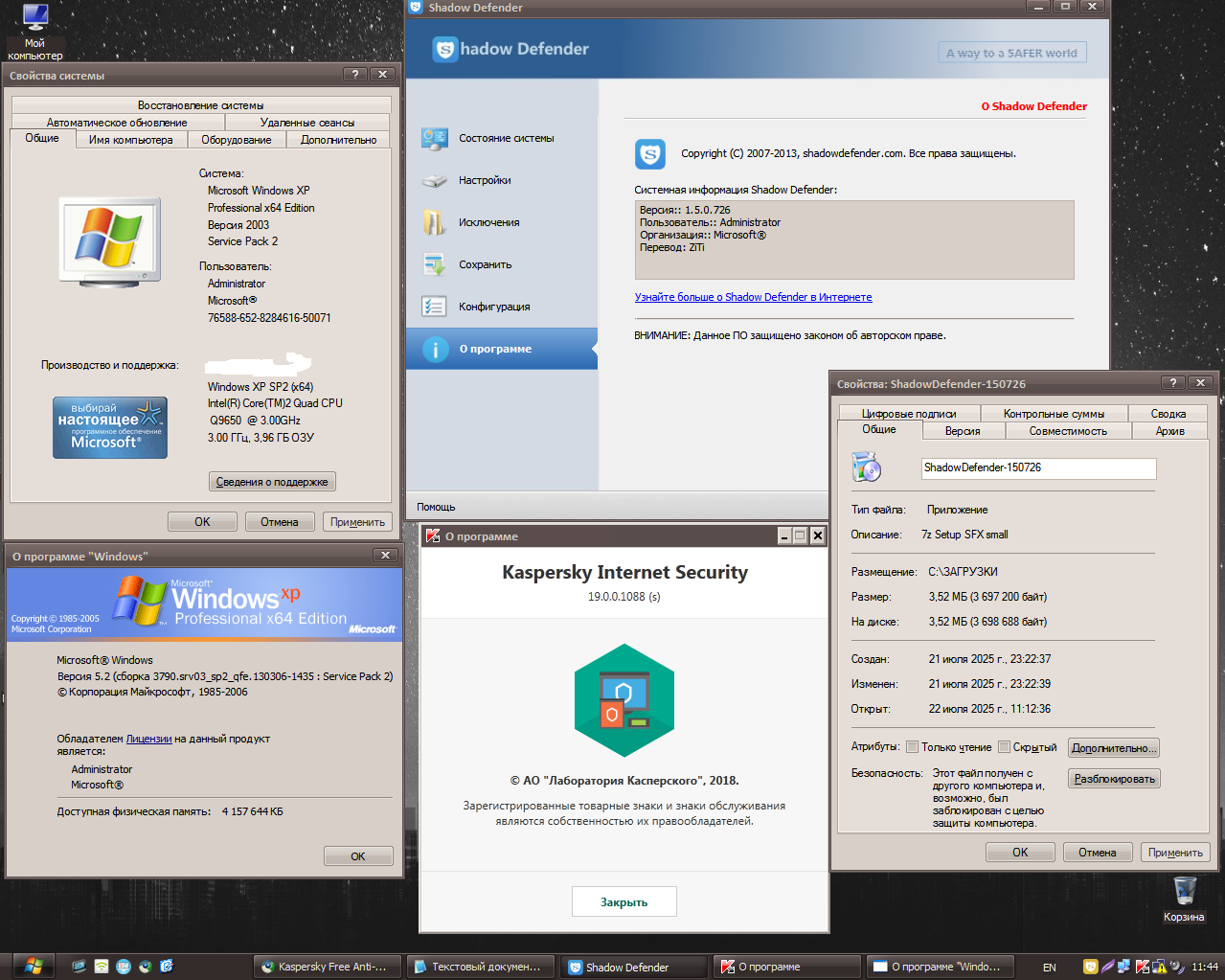Click show desktop icon in quick launch
The height and width of the screenshot is (980, 1225).
click(79, 967)
